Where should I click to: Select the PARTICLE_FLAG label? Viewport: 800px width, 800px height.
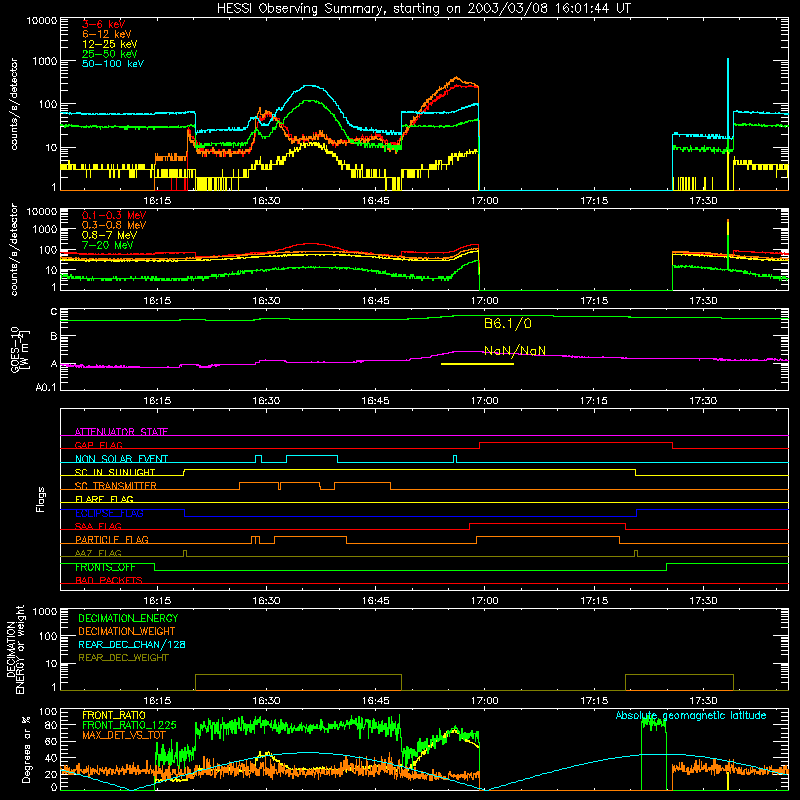112,540
